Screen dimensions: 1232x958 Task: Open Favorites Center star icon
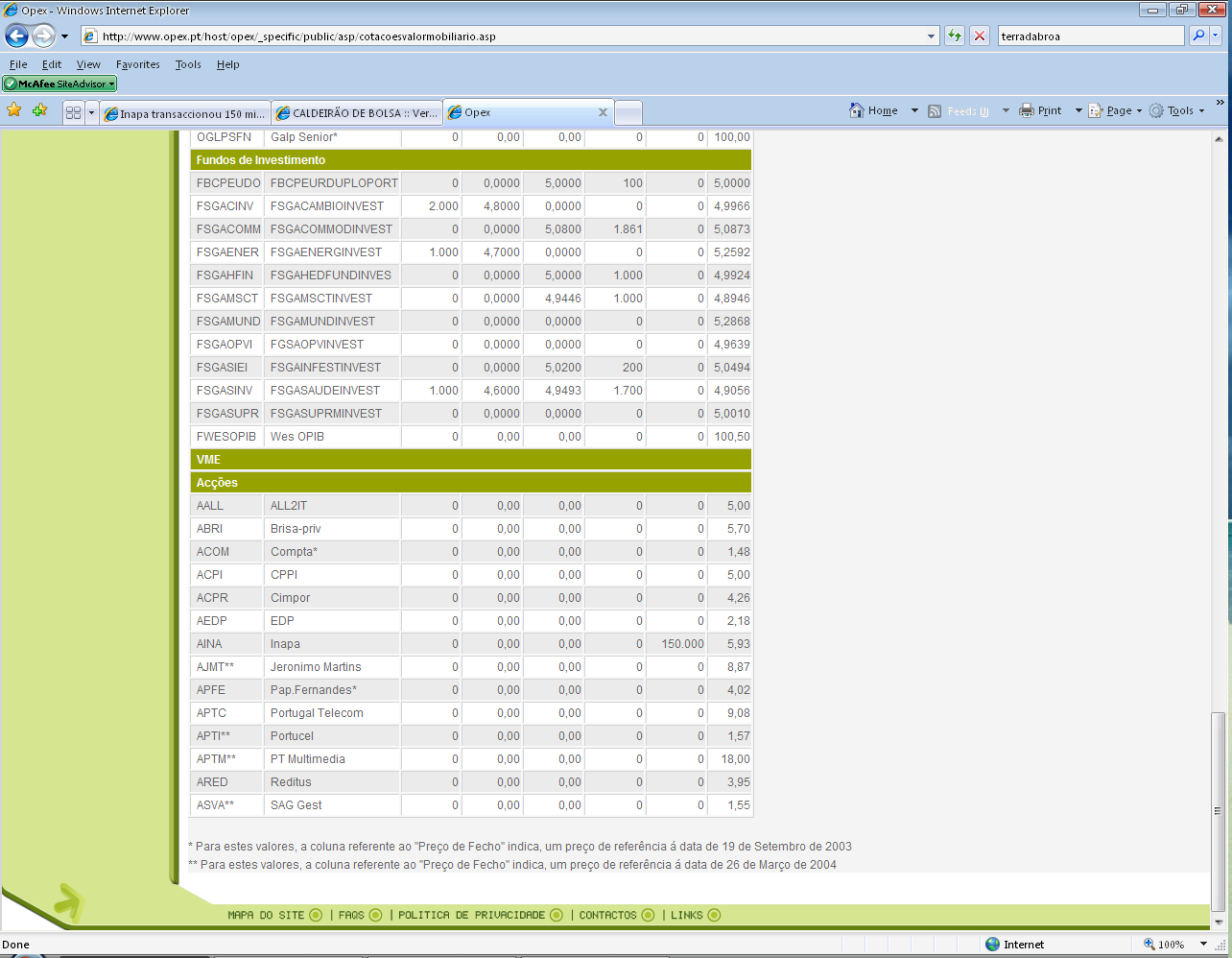14,111
